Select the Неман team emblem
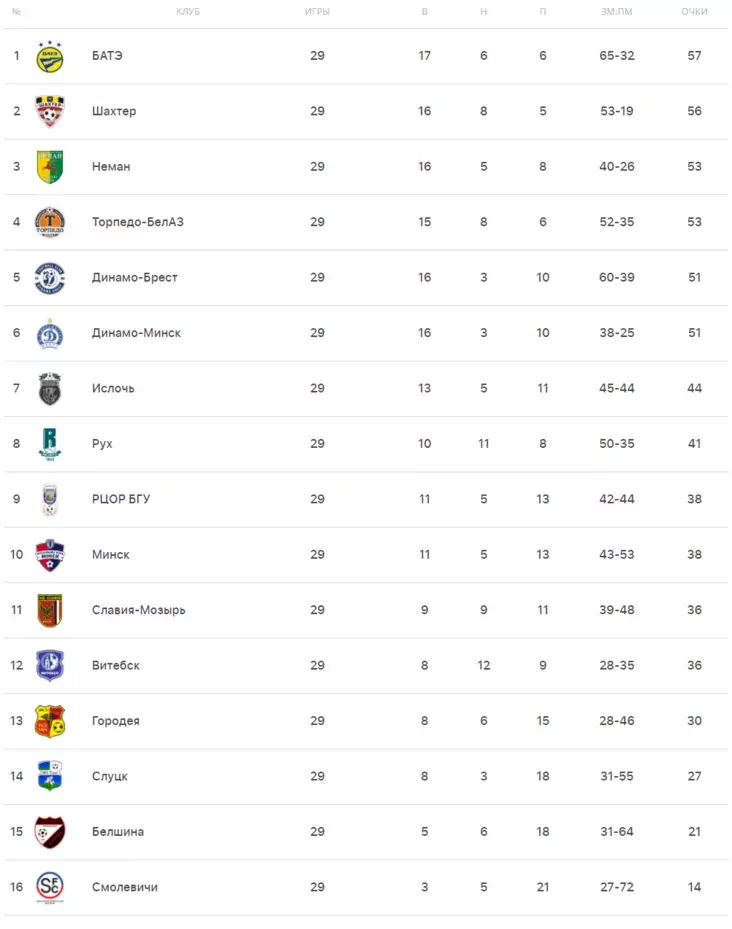The width and height of the screenshot is (732, 929). click(x=50, y=167)
